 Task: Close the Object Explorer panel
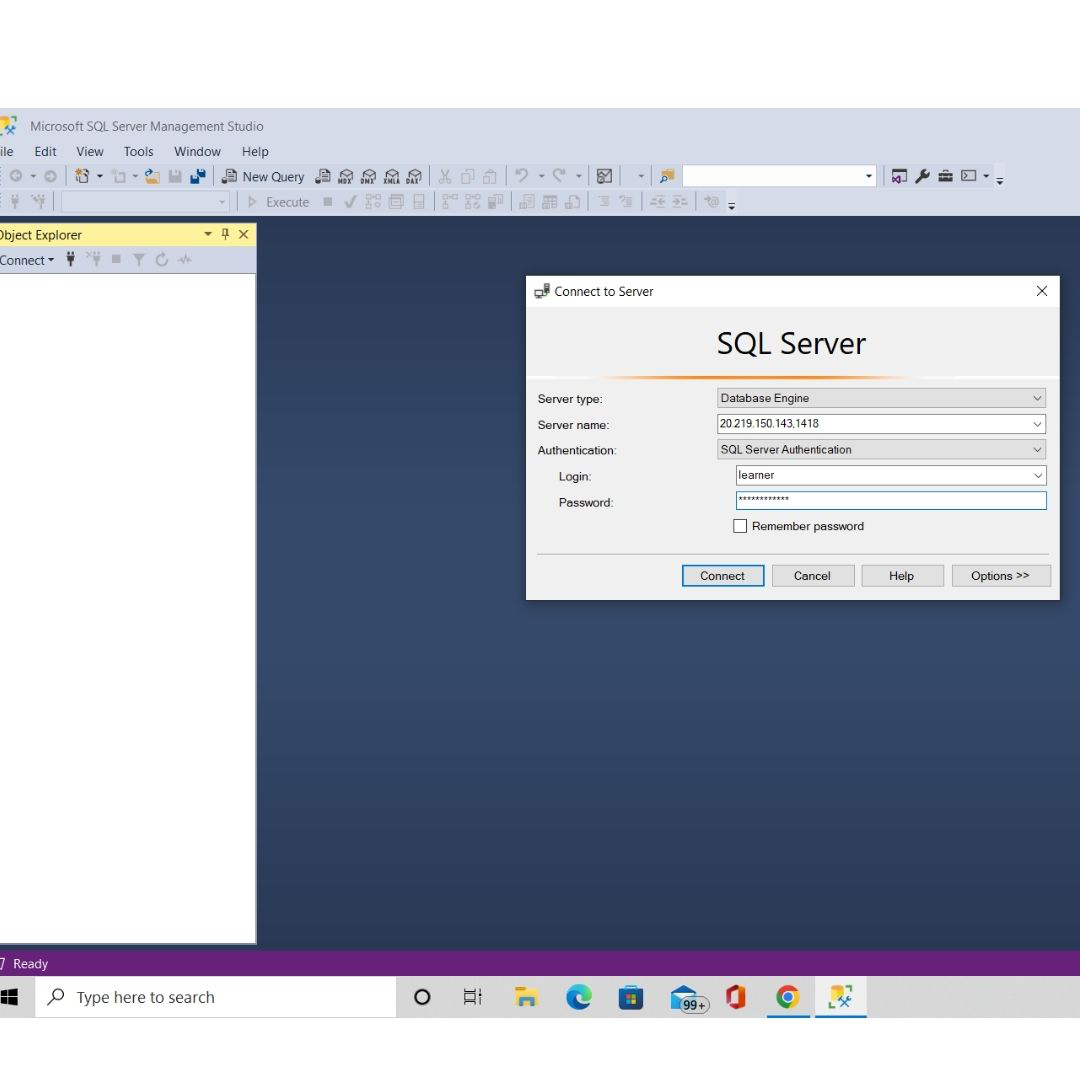pyautogui.click(x=243, y=234)
